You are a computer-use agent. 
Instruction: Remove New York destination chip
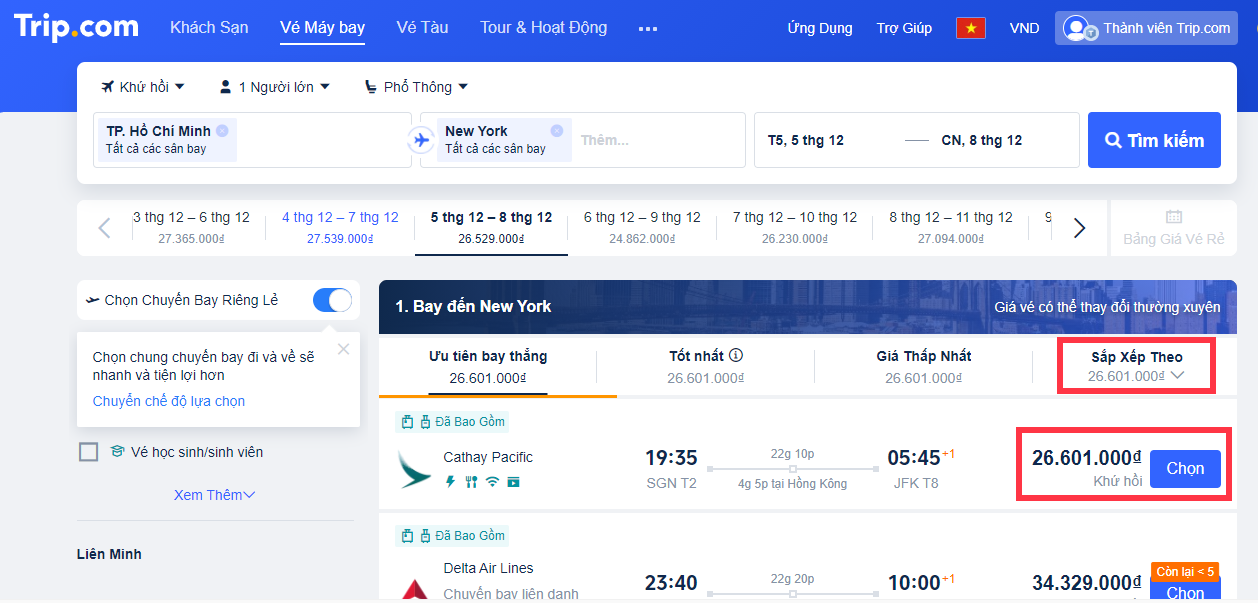[557, 131]
